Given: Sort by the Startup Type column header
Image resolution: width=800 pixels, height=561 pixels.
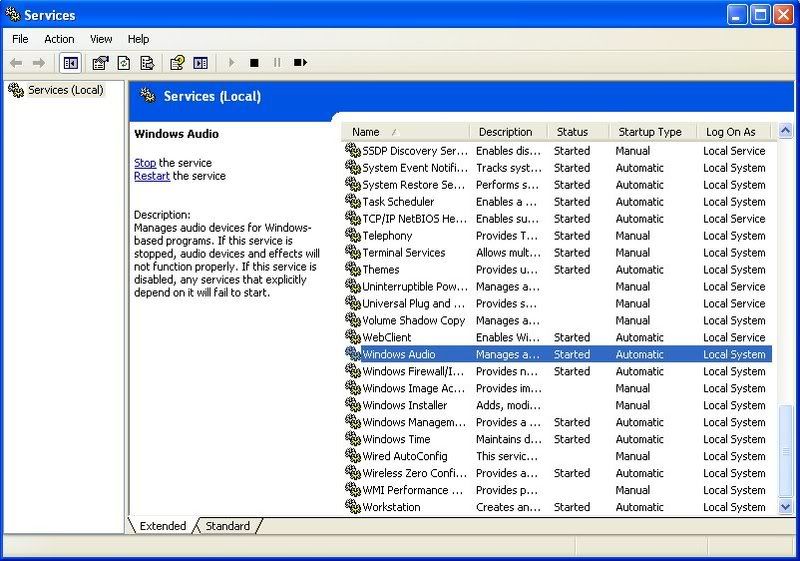Looking at the screenshot, I should [653, 132].
